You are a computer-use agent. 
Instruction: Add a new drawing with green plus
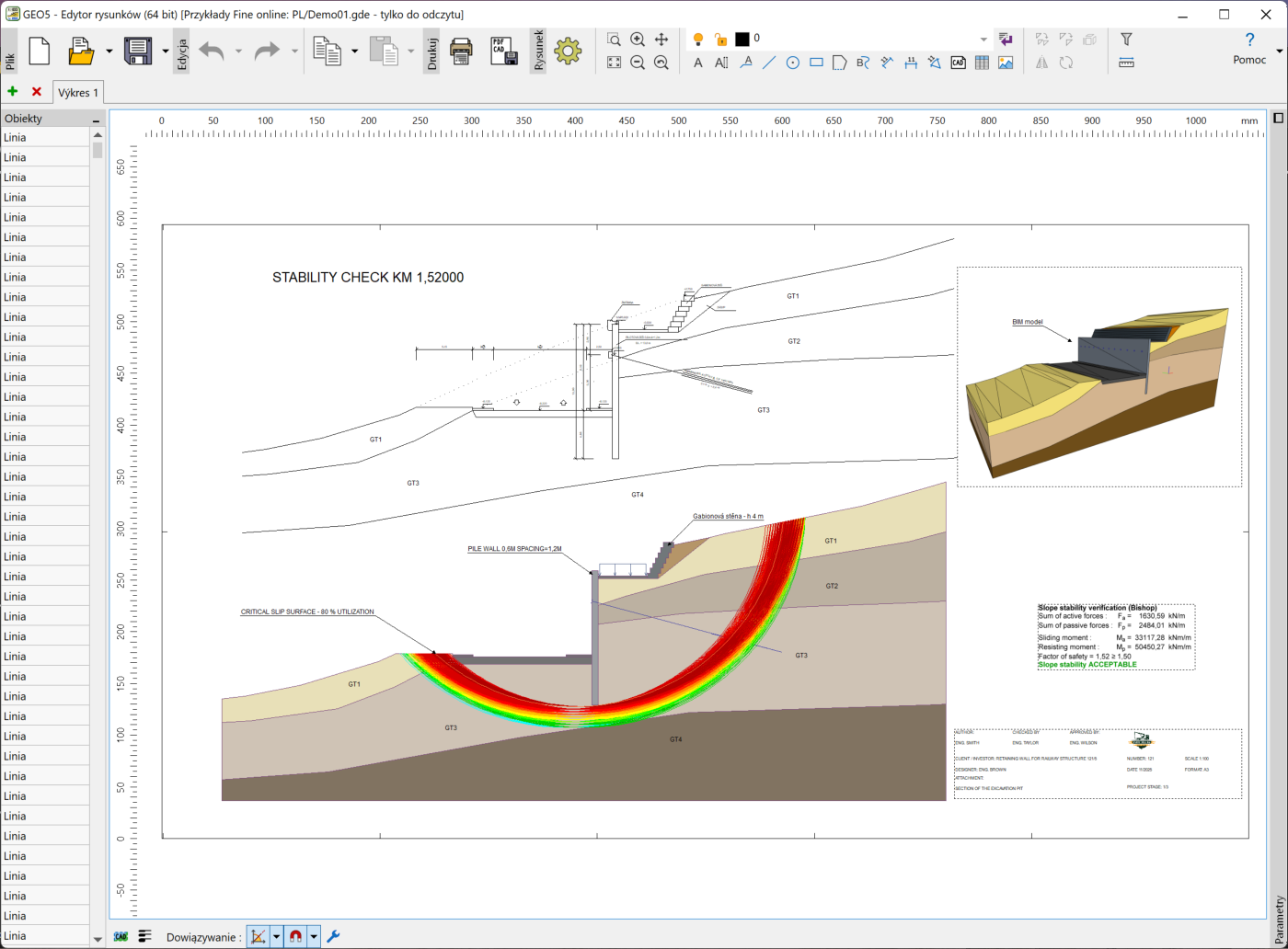click(13, 92)
